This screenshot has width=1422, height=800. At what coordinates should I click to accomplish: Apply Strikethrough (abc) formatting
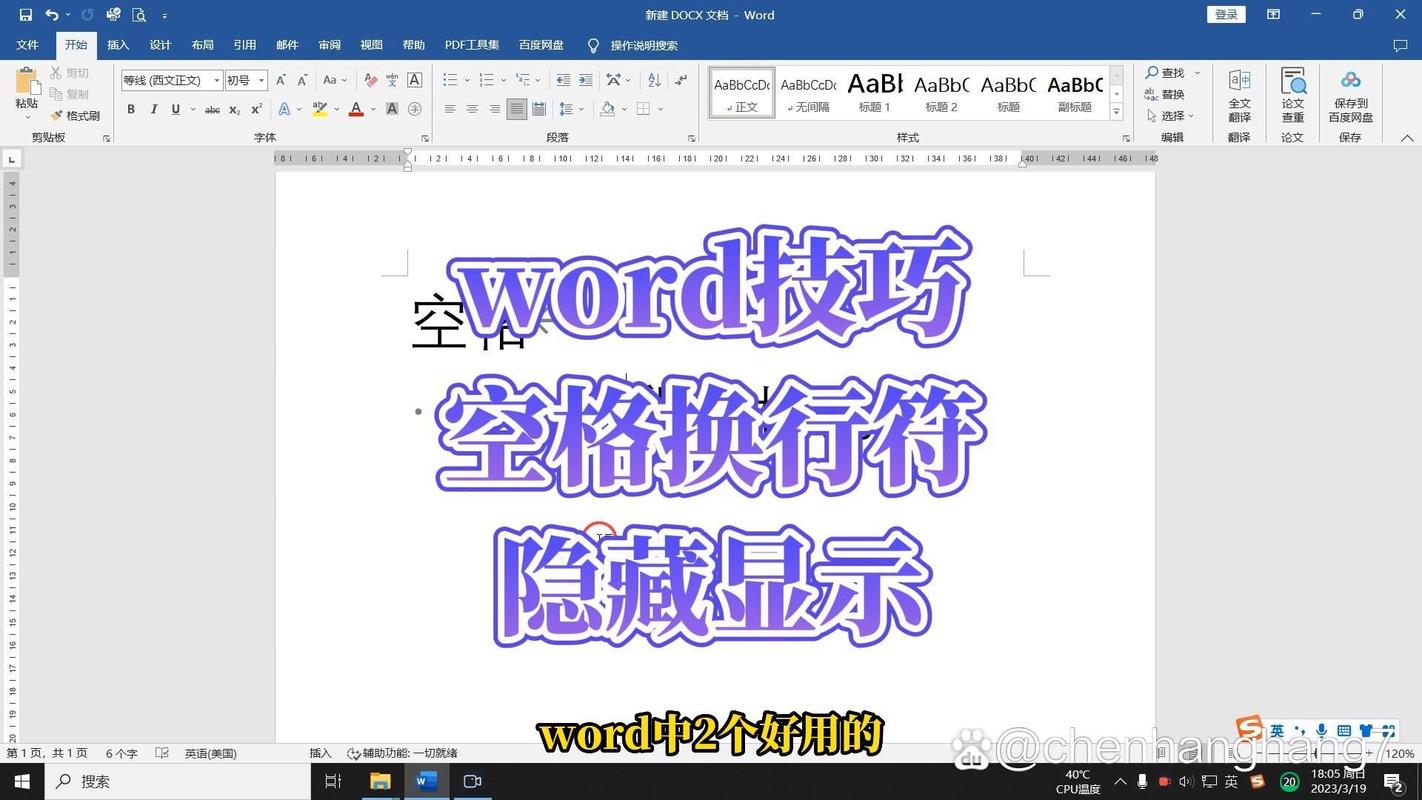pyautogui.click(x=212, y=109)
